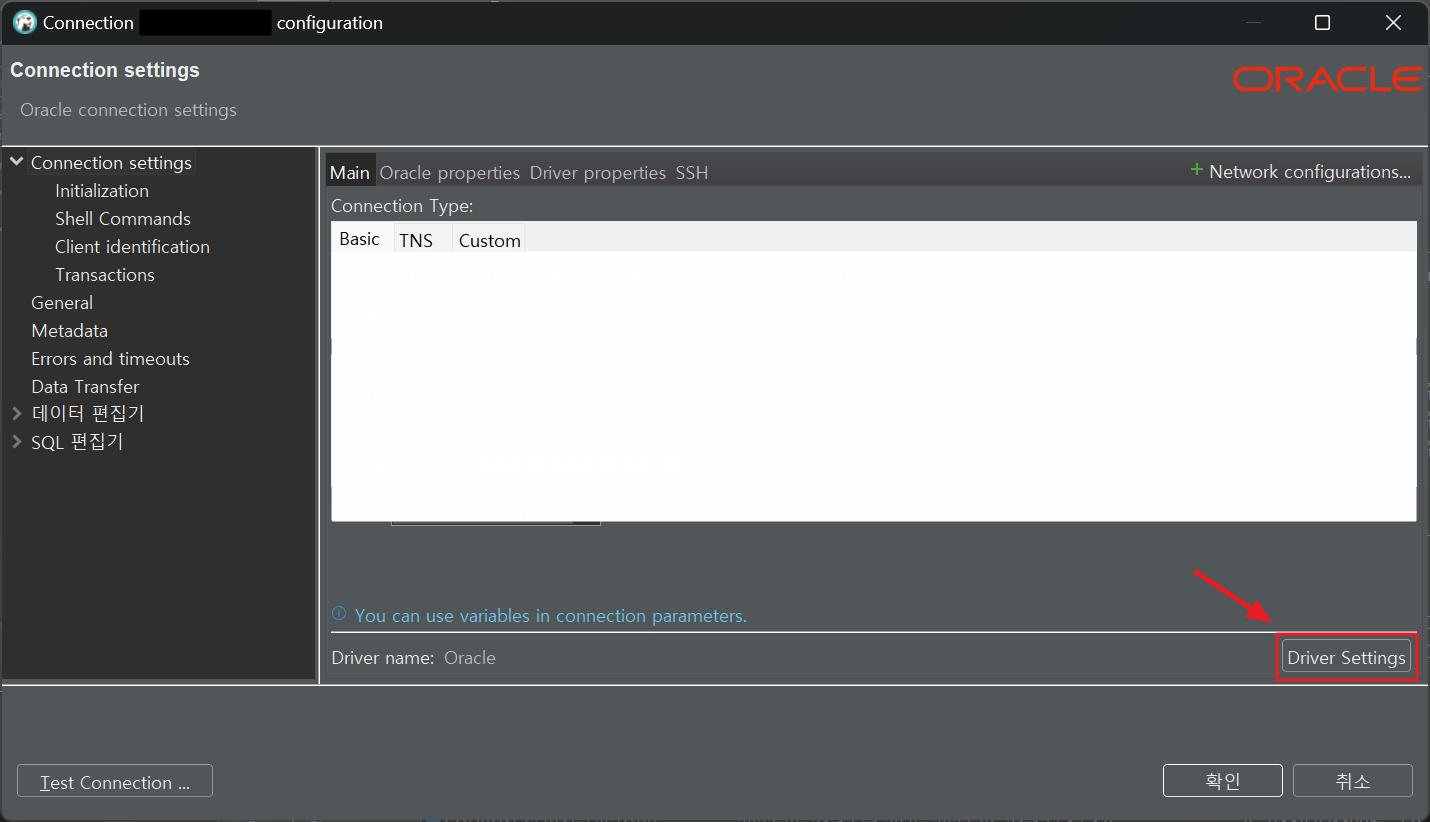The image size is (1430, 822).
Task: Open the Driver properties tab
Action: tap(598, 172)
